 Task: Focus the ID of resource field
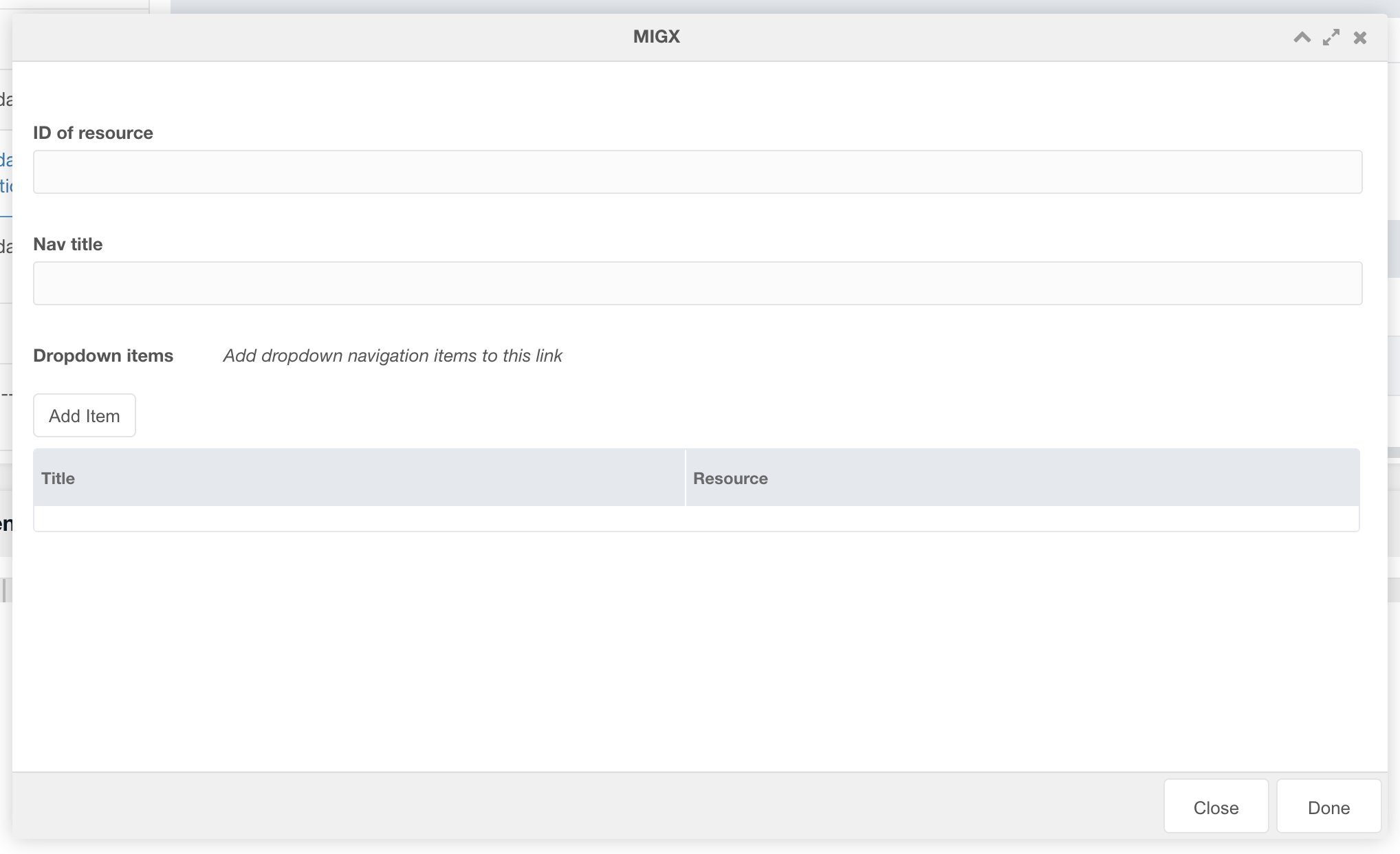[x=697, y=172]
